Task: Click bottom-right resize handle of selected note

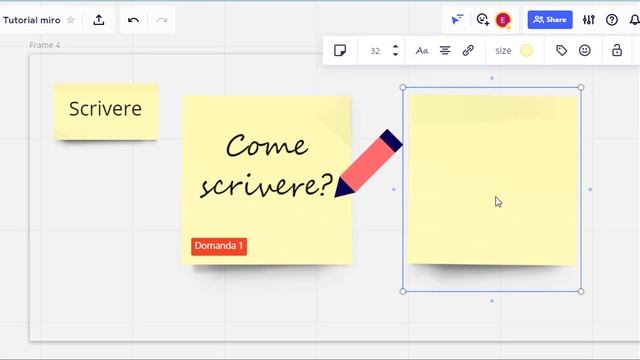Action: click(581, 291)
